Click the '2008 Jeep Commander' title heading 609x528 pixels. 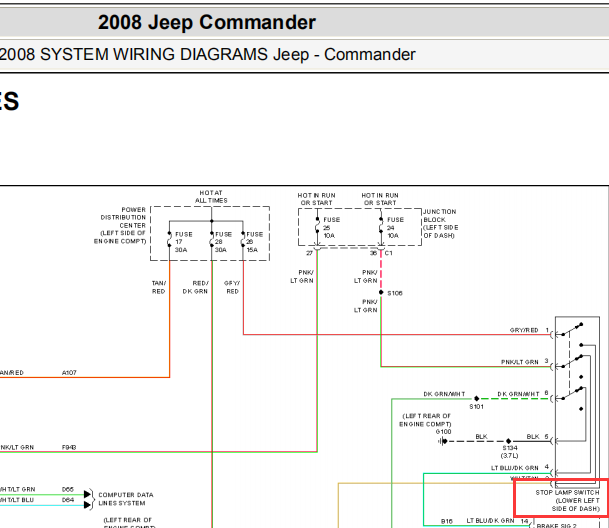207,22
